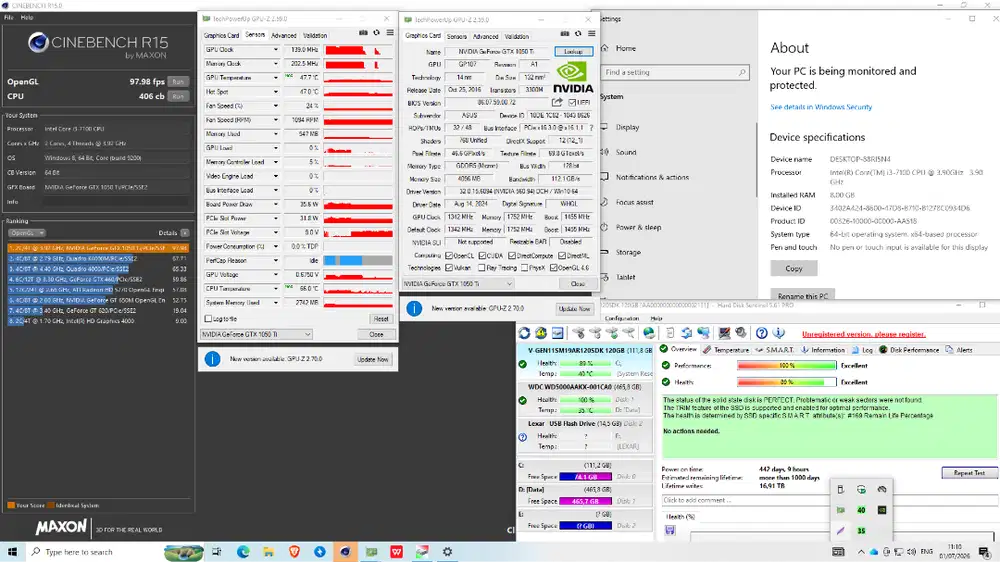Click Windows Start button
The height and width of the screenshot is (562, 1000).
[13, 552]
